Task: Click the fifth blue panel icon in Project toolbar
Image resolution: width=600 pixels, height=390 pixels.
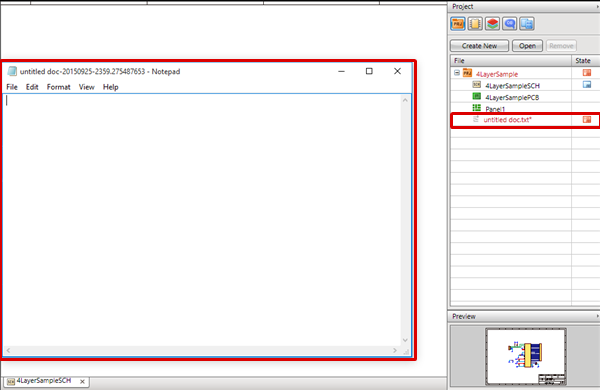Action: (x=527, y=24)
